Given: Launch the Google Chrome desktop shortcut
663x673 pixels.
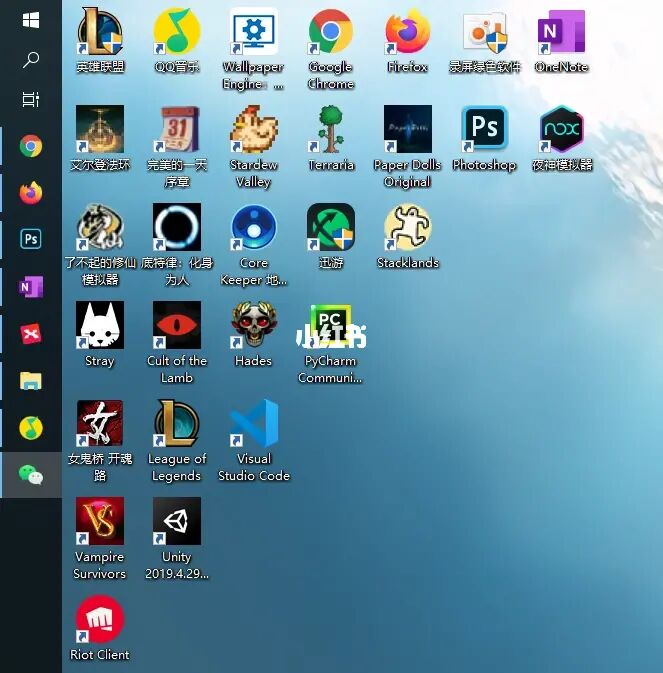Looking at the screenshot, I should pos(330,32).
